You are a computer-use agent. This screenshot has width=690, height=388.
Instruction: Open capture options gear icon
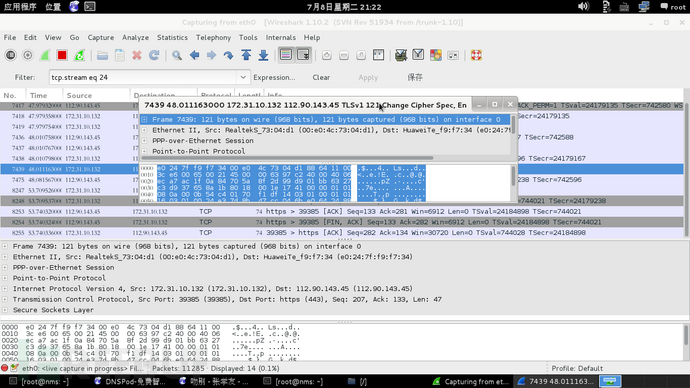pos(28,55)
